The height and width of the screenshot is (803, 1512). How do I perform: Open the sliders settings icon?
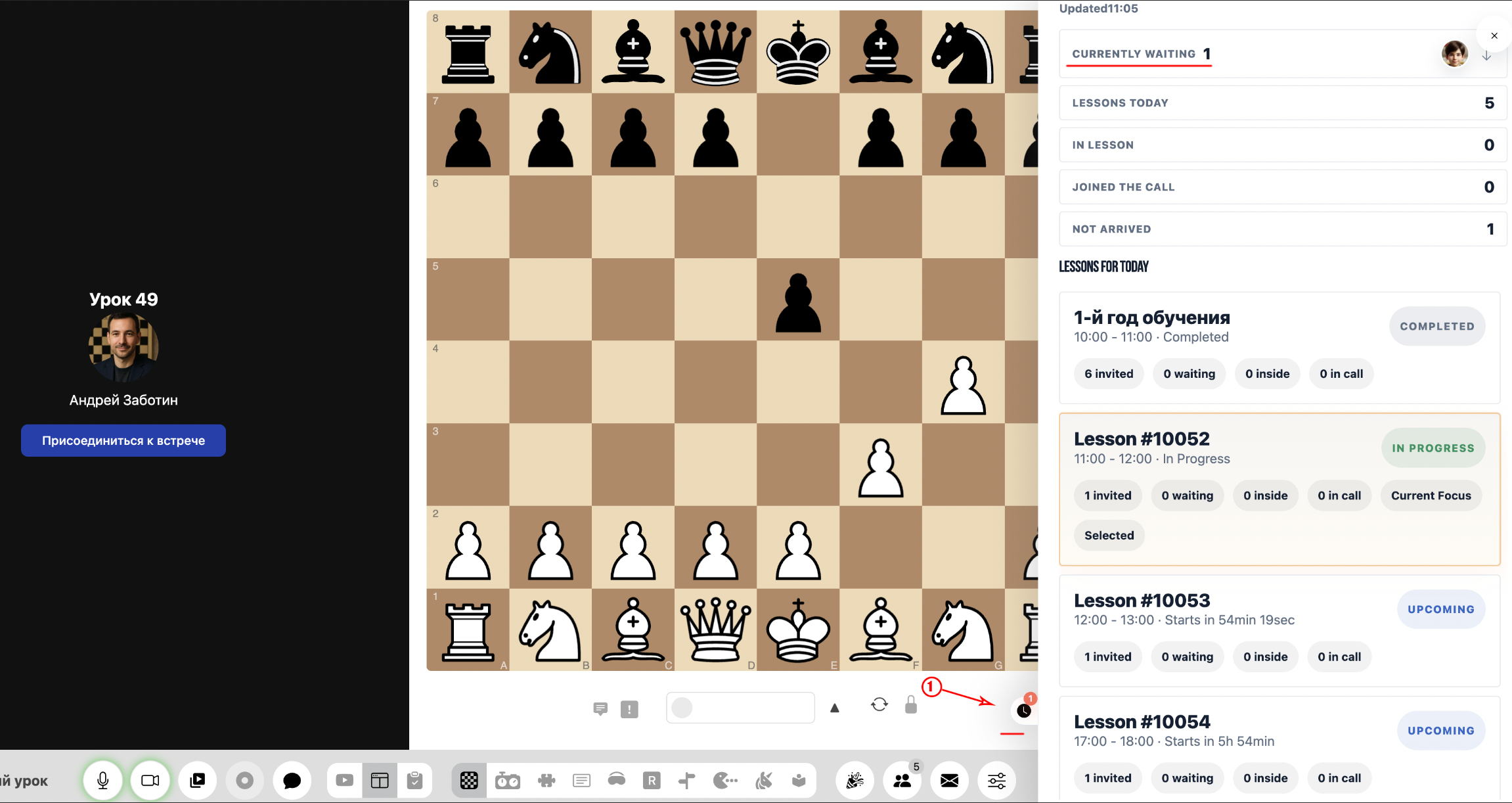(x=997, y=780)
